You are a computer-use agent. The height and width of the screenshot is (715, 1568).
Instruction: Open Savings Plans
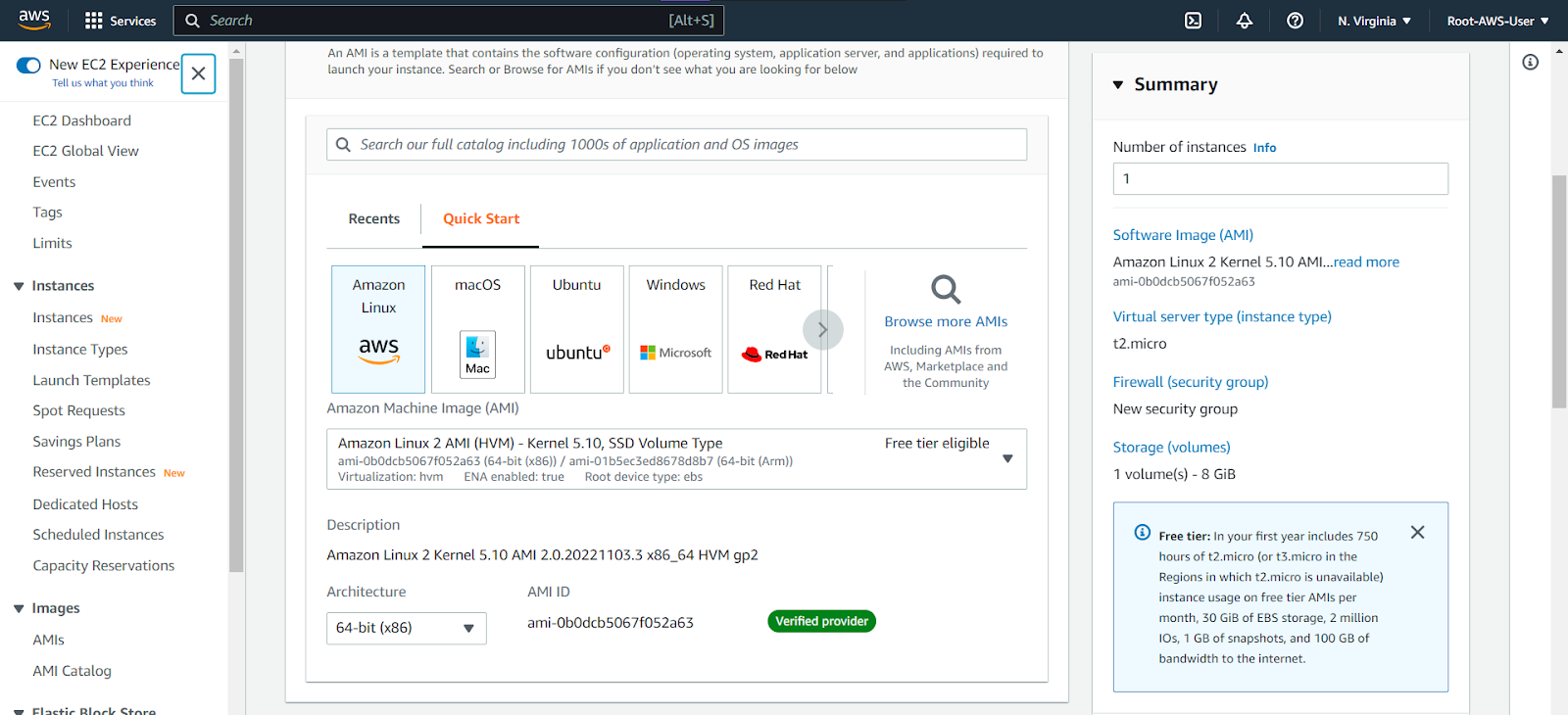pyautogui.click(x=76, y=442)
